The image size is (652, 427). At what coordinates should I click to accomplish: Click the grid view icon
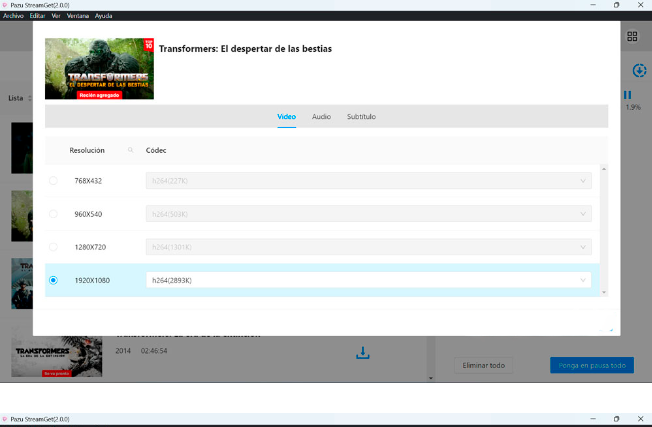632,37
